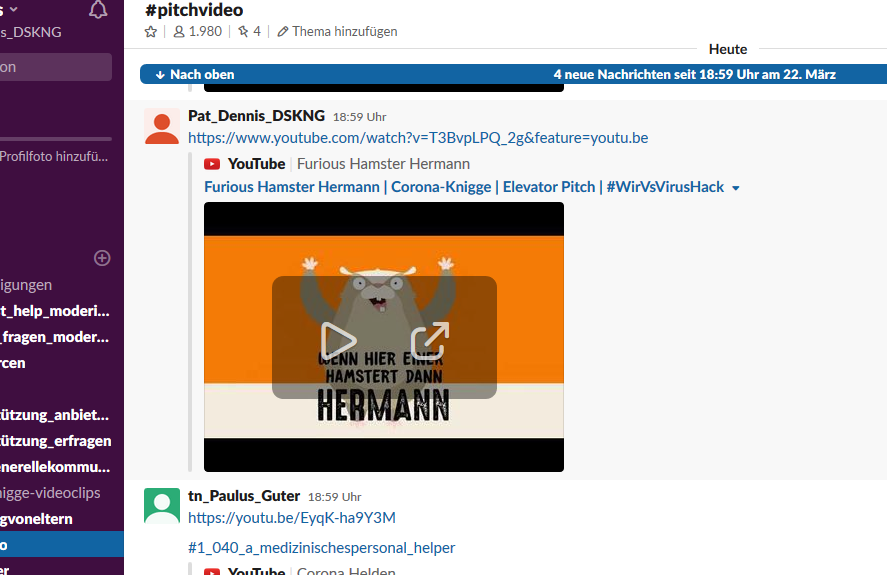Select igge-videoclips channel in sidebar
The width and height of the screenshot is (887, 575).
[51, 494]
